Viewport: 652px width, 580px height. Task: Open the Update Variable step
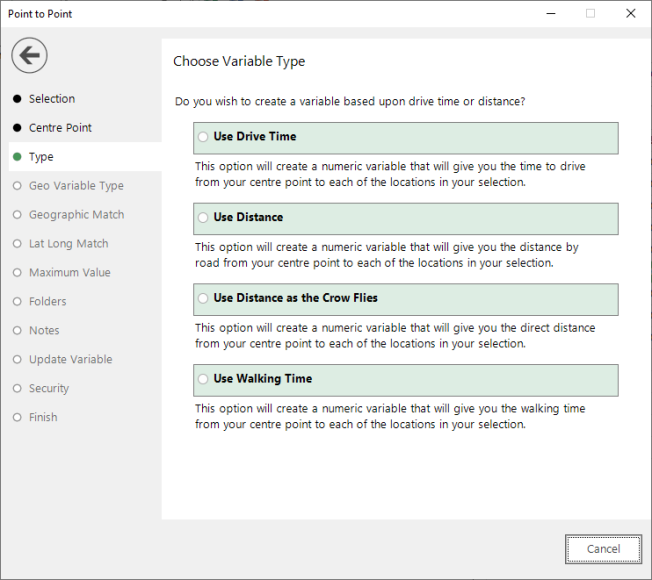(x=70, y=360)
